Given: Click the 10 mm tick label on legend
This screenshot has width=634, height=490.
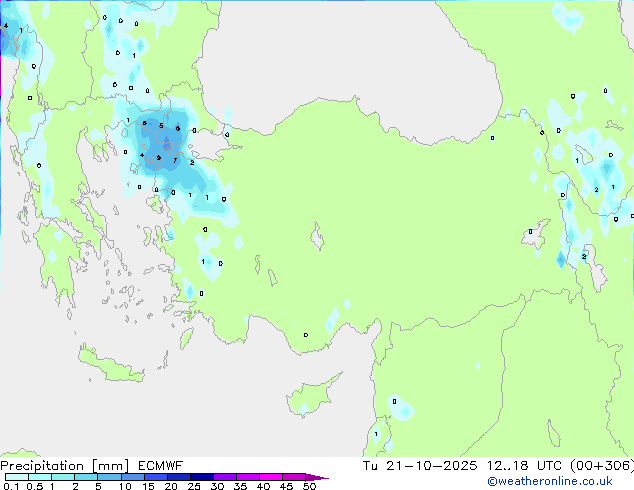Looking at the screenshot, I should [124, 487].
